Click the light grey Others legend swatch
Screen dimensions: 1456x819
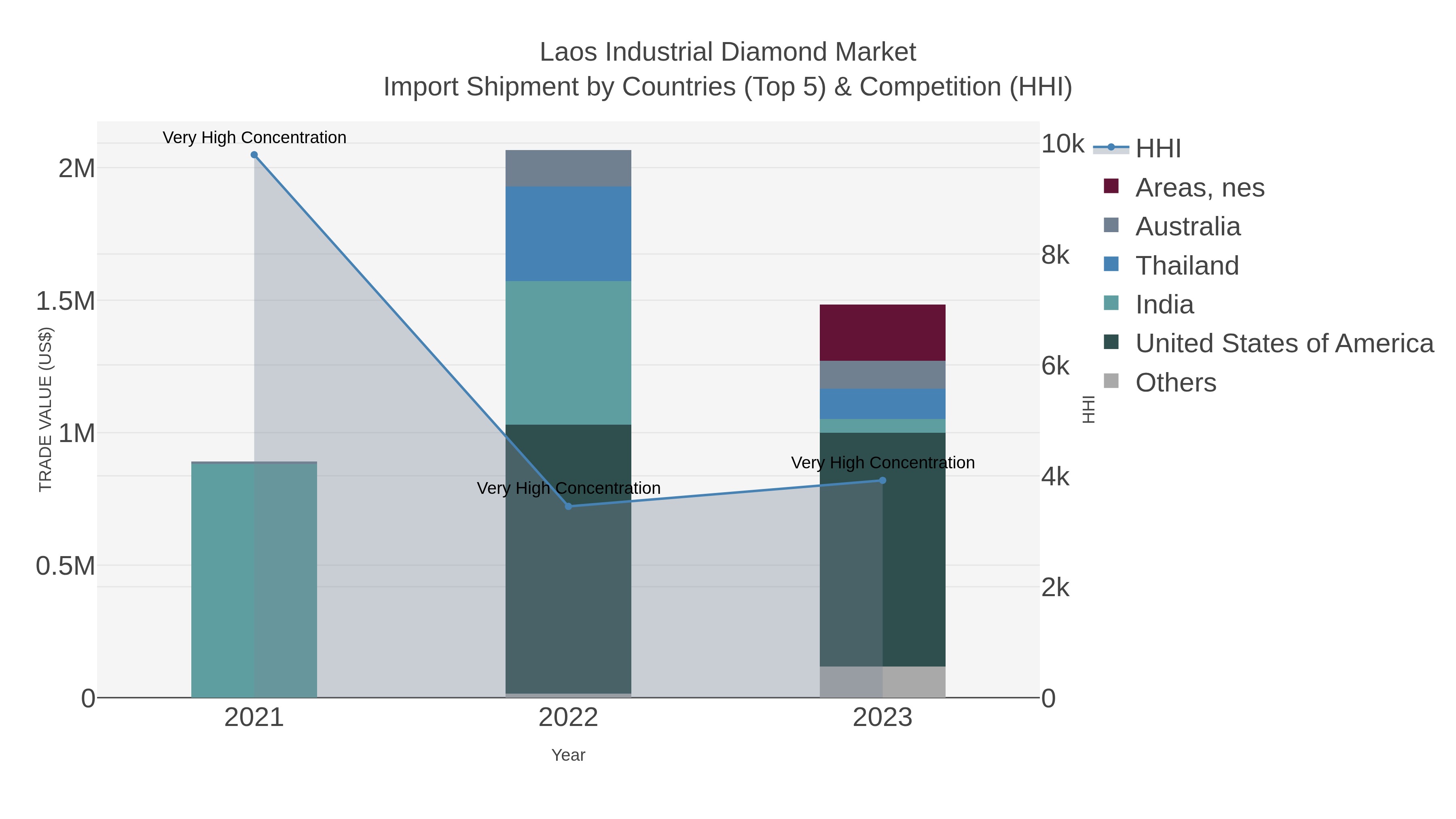1111,381
